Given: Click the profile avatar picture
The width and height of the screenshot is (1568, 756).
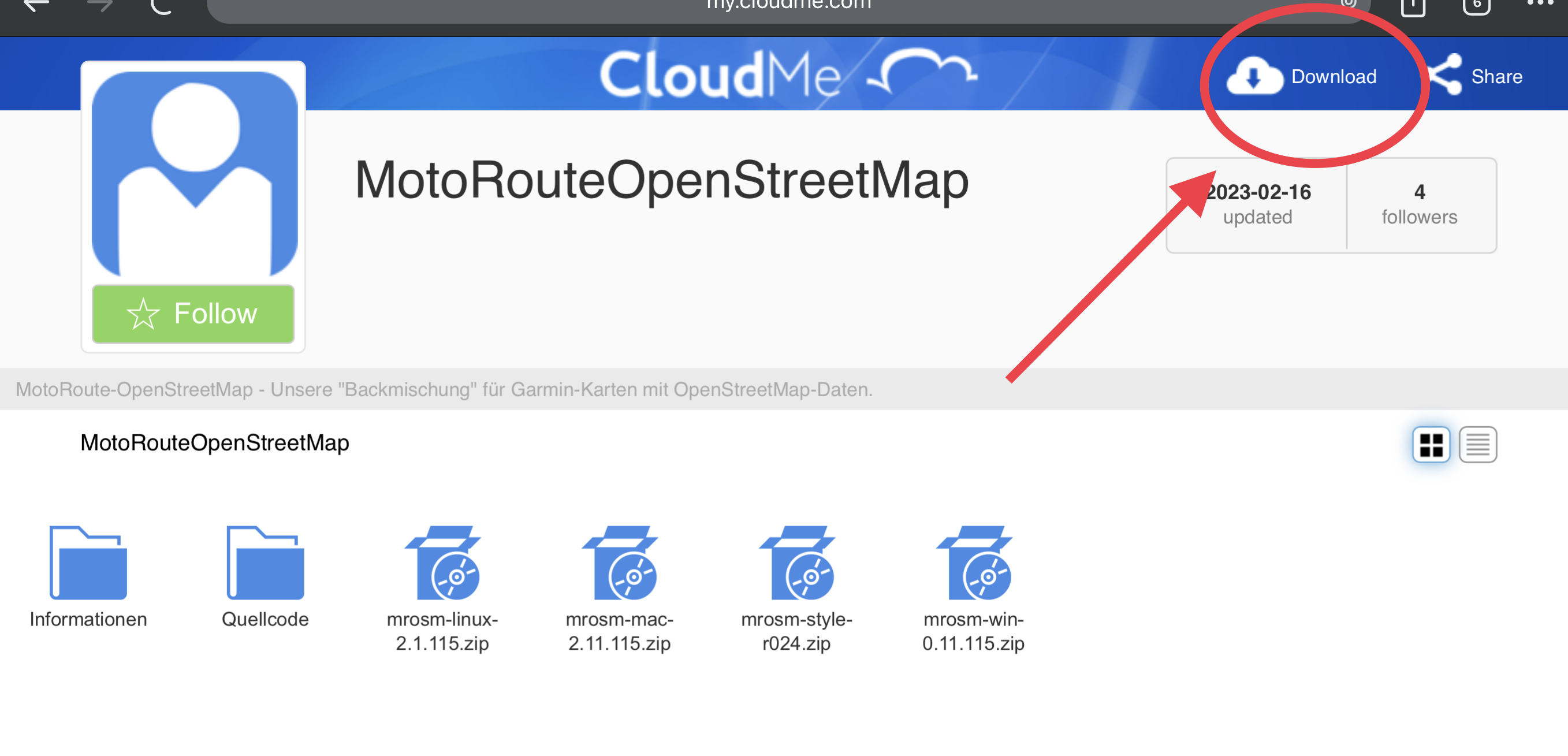Looking at the screenshot, I should point(194,173).
